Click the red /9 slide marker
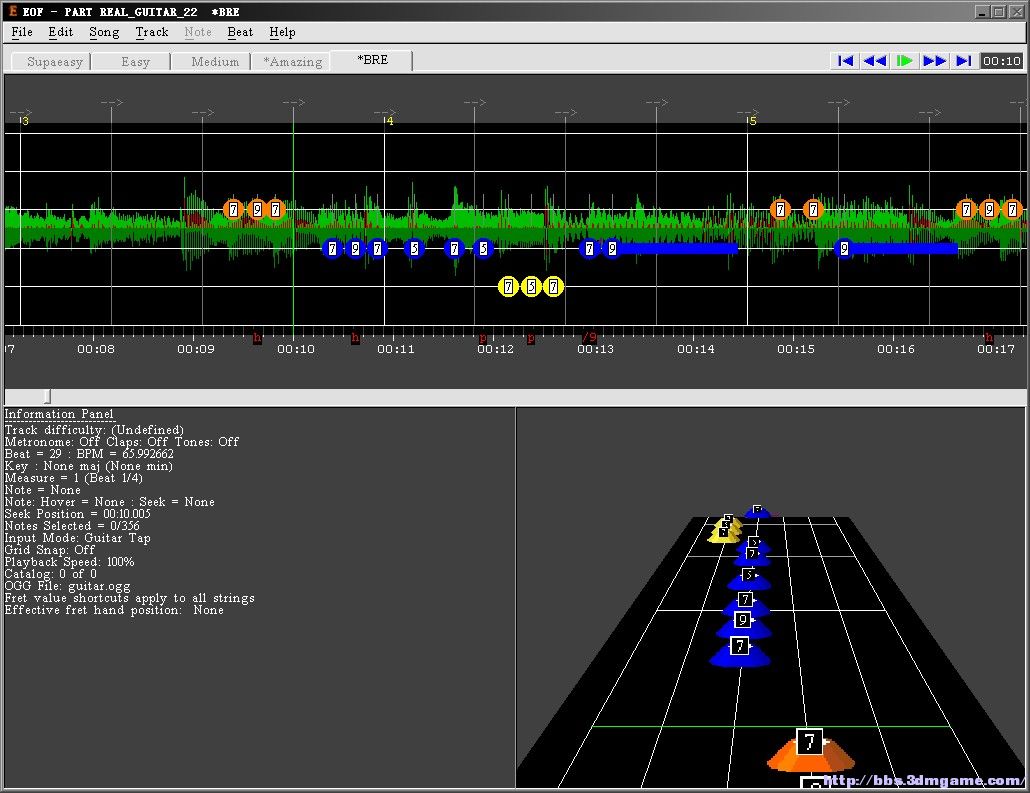 (x=590, y=337)
